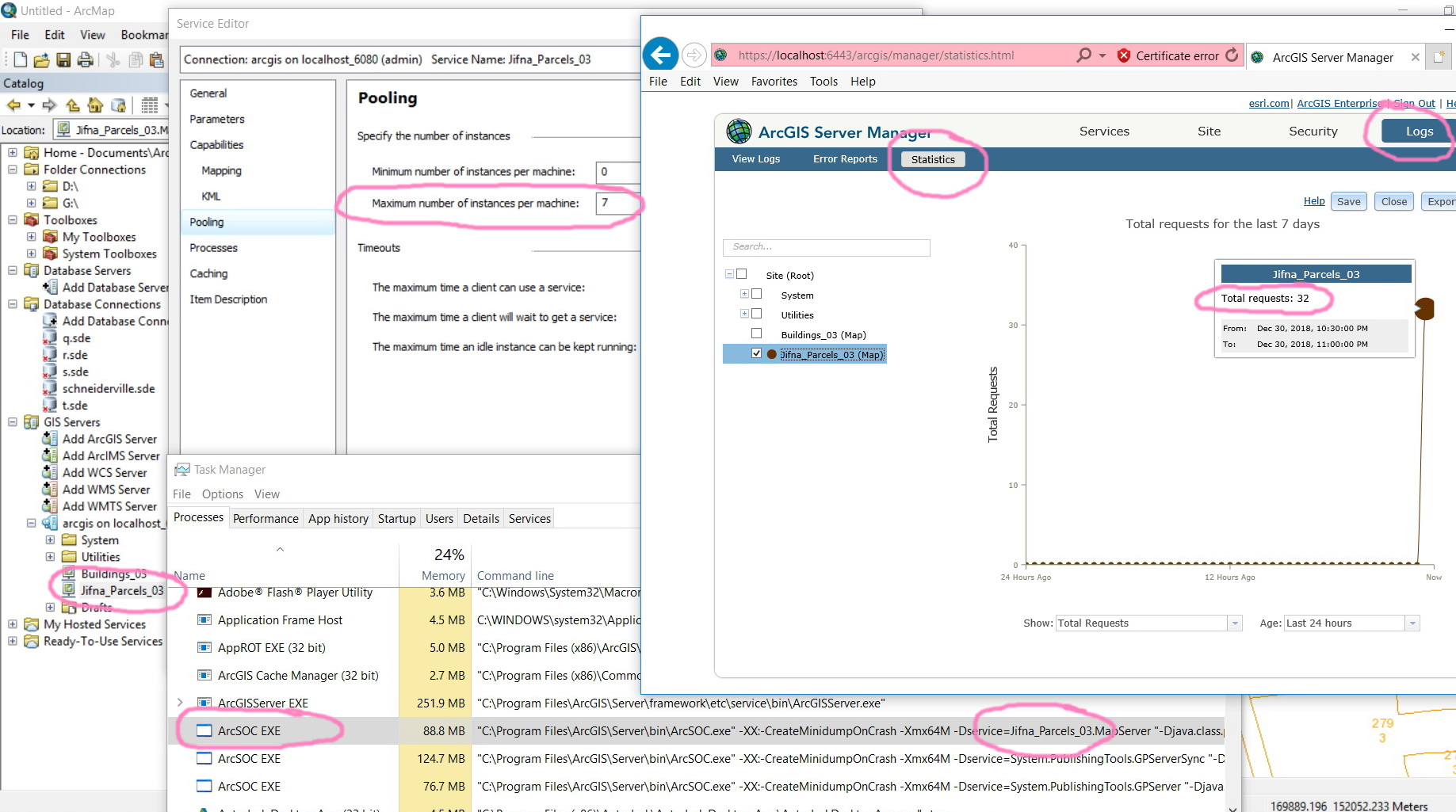Click the Catalog Go To Home Folder icon
The image size is (1456, 812).
point(95,105)
